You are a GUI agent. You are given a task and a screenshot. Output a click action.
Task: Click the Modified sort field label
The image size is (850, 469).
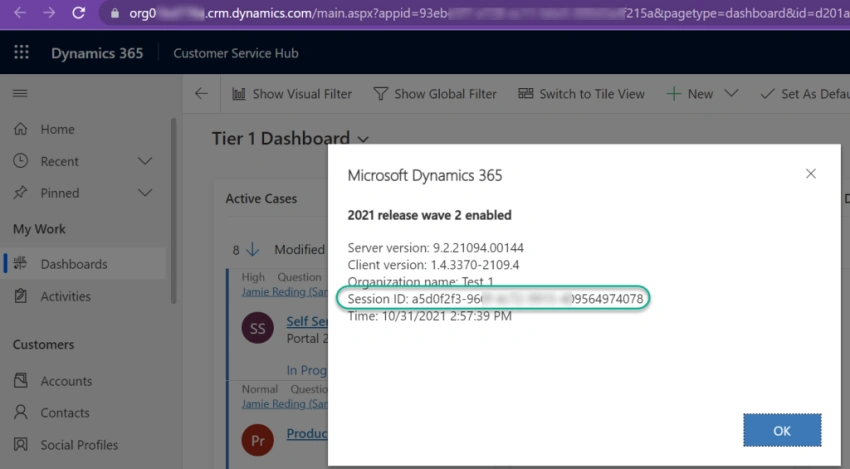[299, 249]
